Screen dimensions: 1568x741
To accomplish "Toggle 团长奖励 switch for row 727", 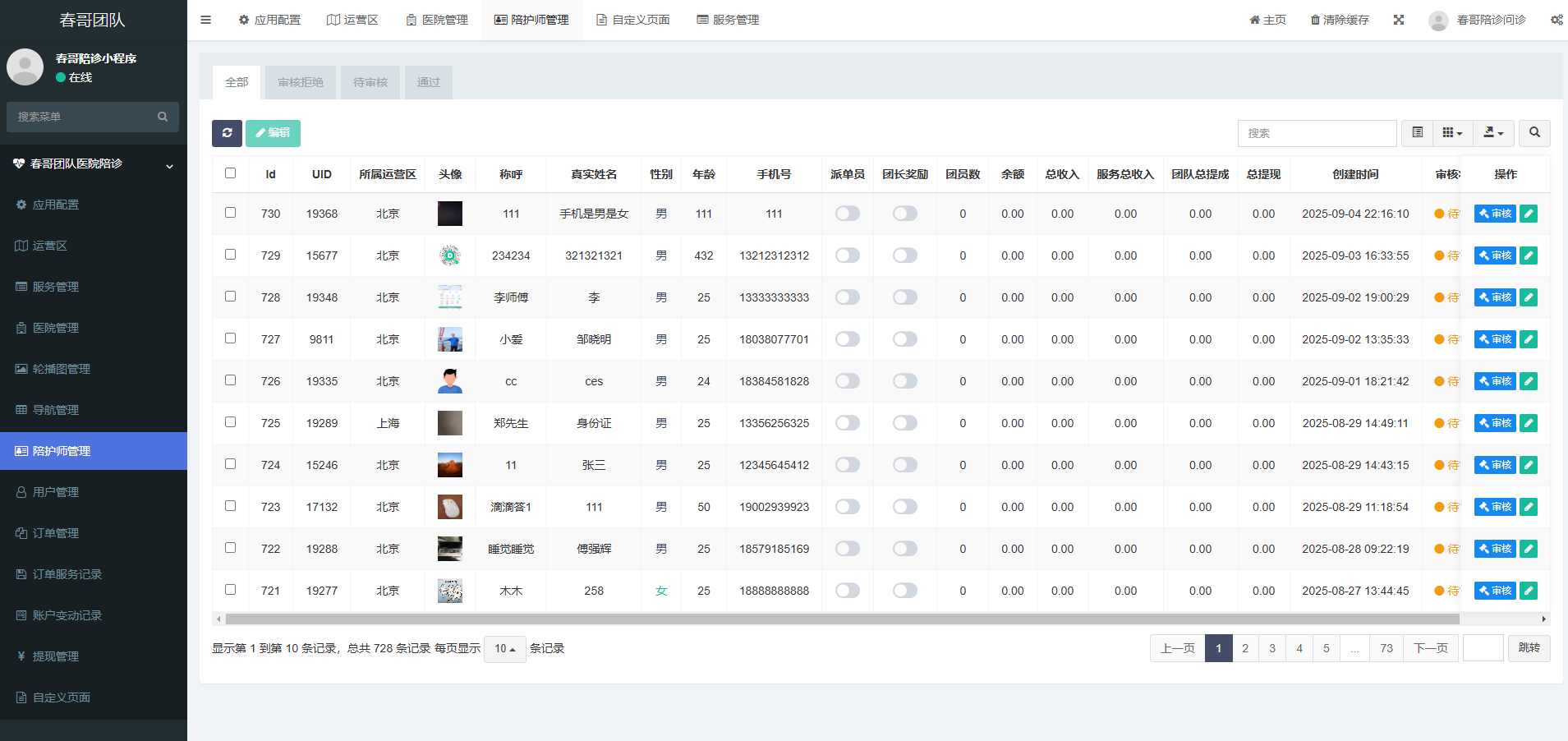I will [x=905, y=339].
